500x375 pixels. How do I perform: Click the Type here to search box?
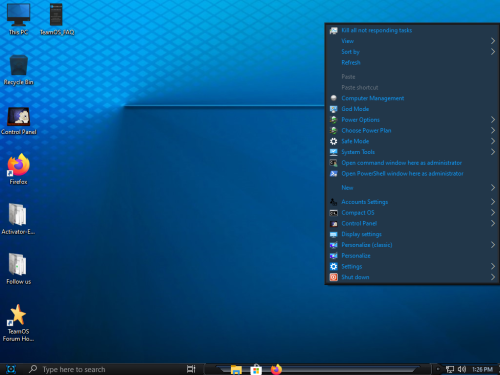point(103,369)
